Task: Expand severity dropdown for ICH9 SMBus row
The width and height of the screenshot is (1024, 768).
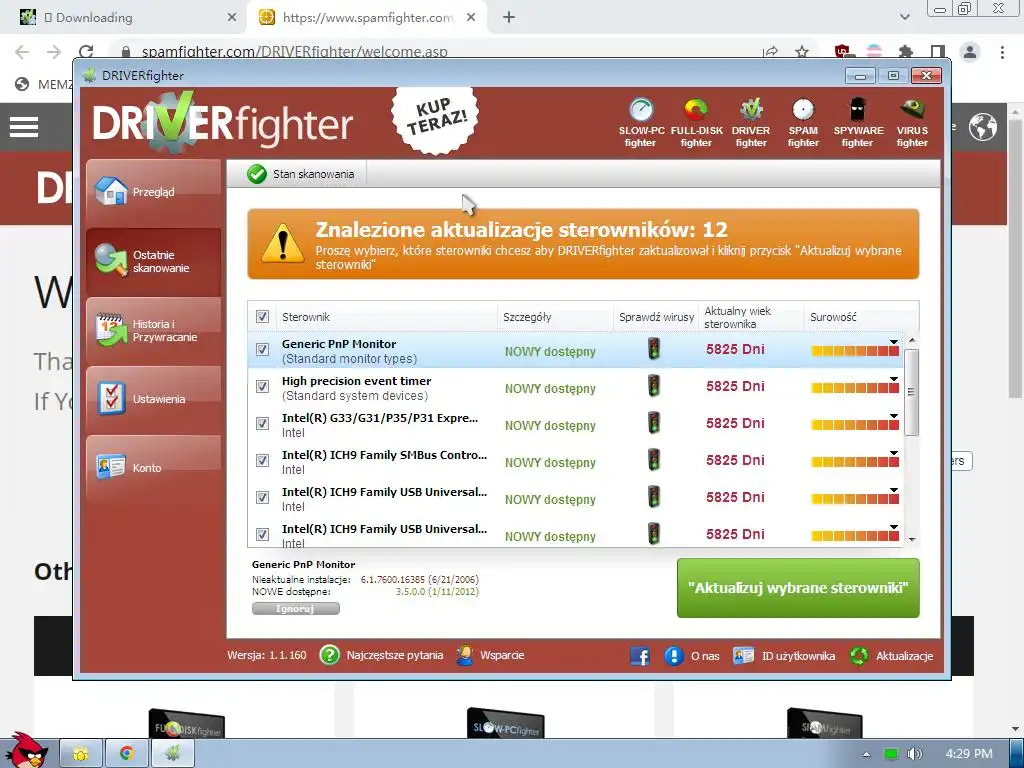Action: (x=893, y=453)
